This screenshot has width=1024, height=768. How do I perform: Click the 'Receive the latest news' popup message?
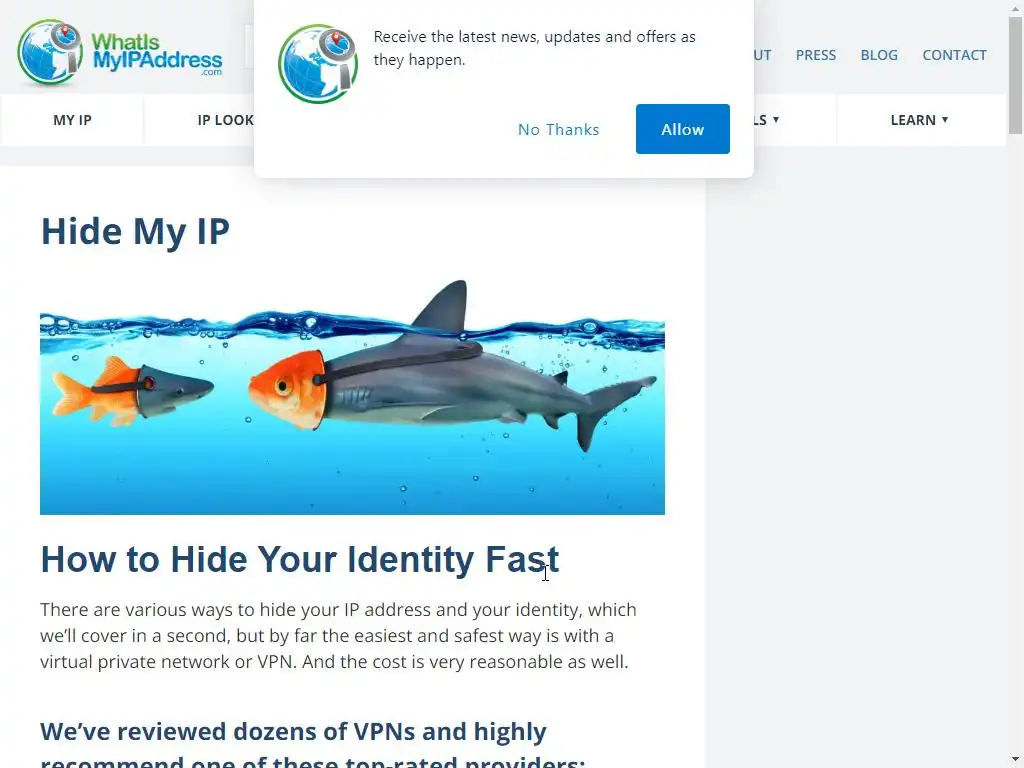coord(534,48)
